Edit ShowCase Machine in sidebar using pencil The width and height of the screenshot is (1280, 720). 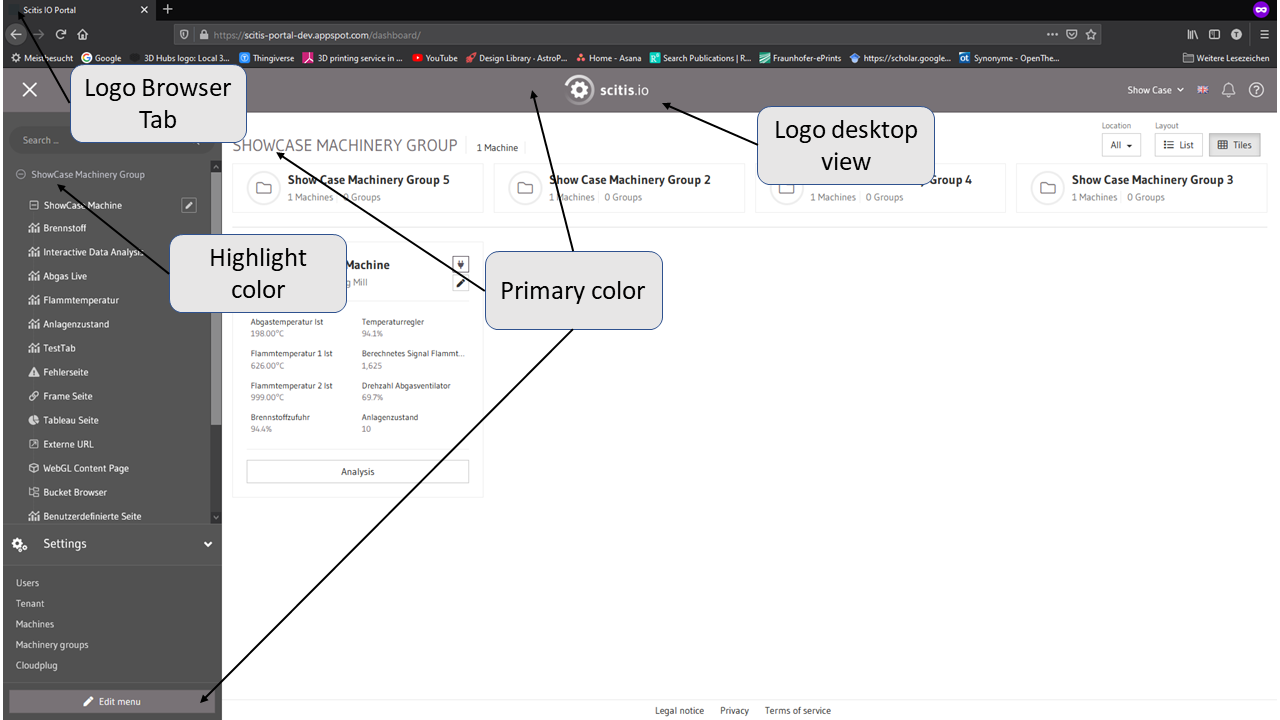pyautogui.click(x=189, y=205)
